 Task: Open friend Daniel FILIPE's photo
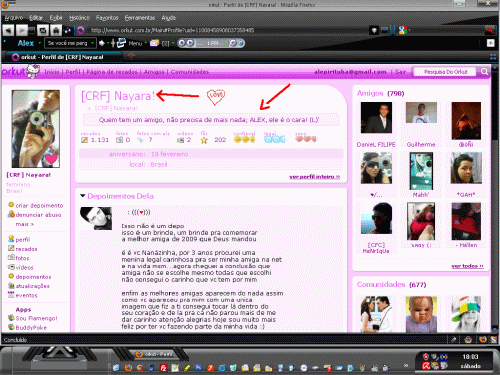376,117
